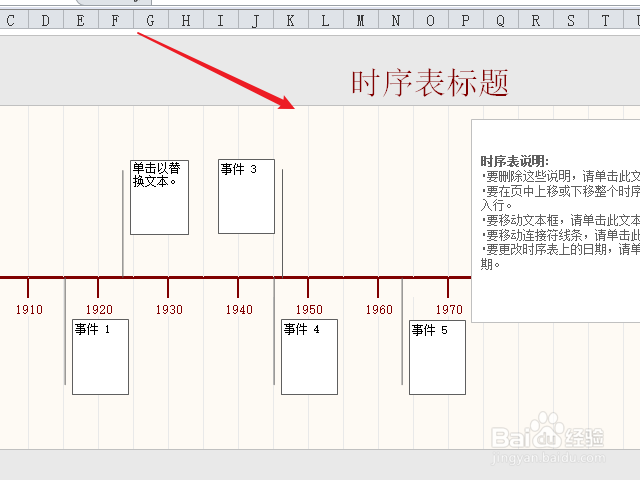Click the 1930 date label
Screen dimensions: 640x480
point(169,310)
